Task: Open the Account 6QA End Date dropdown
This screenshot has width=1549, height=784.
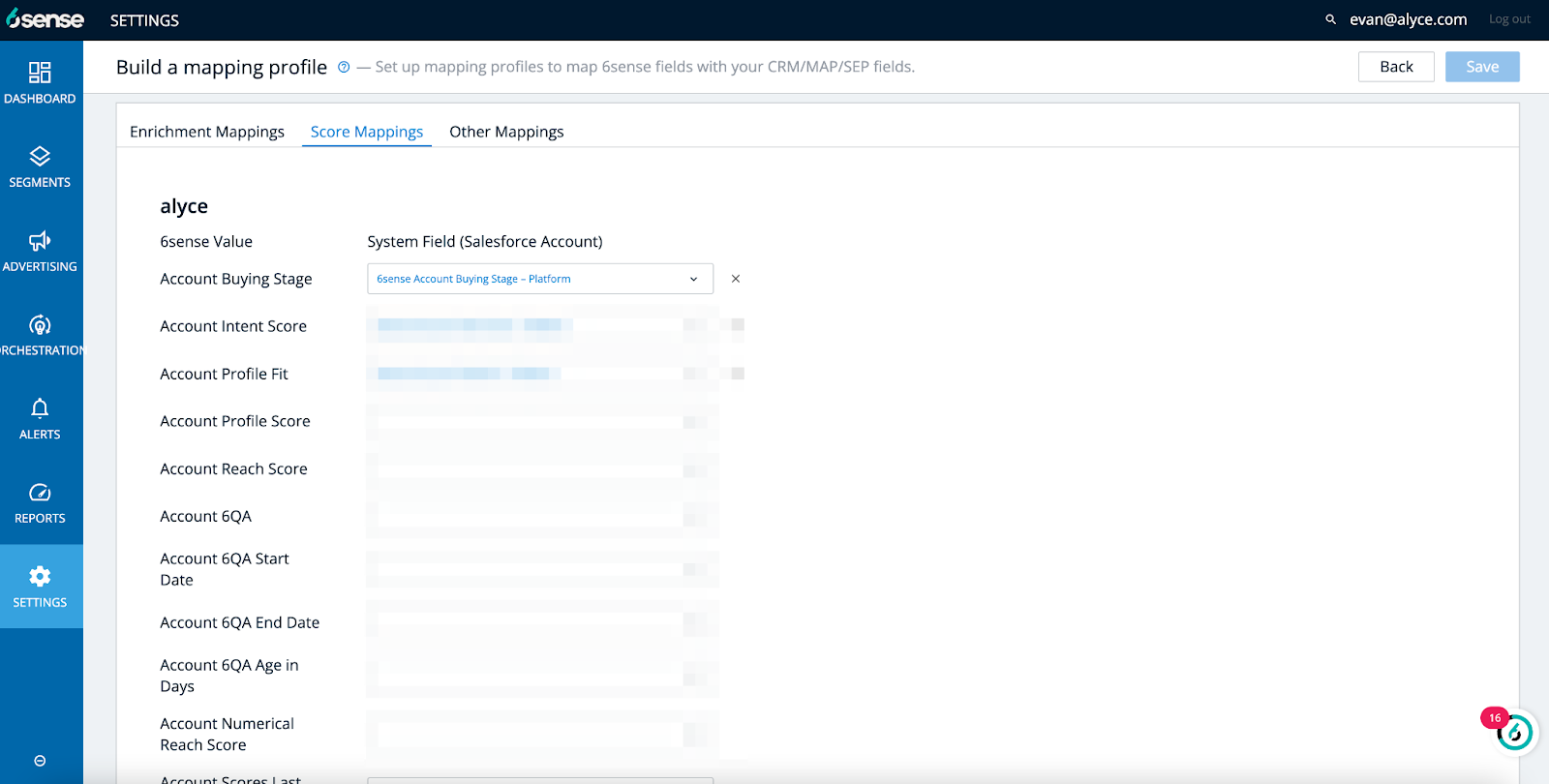Action: click(540, 622)
